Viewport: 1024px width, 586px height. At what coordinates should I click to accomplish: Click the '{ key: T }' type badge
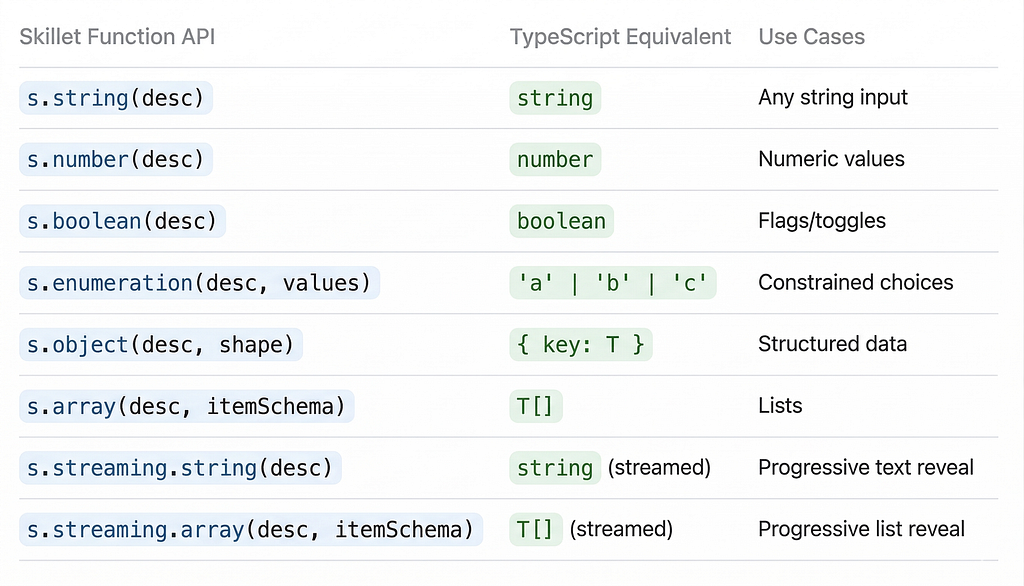[x=581, y=344]
